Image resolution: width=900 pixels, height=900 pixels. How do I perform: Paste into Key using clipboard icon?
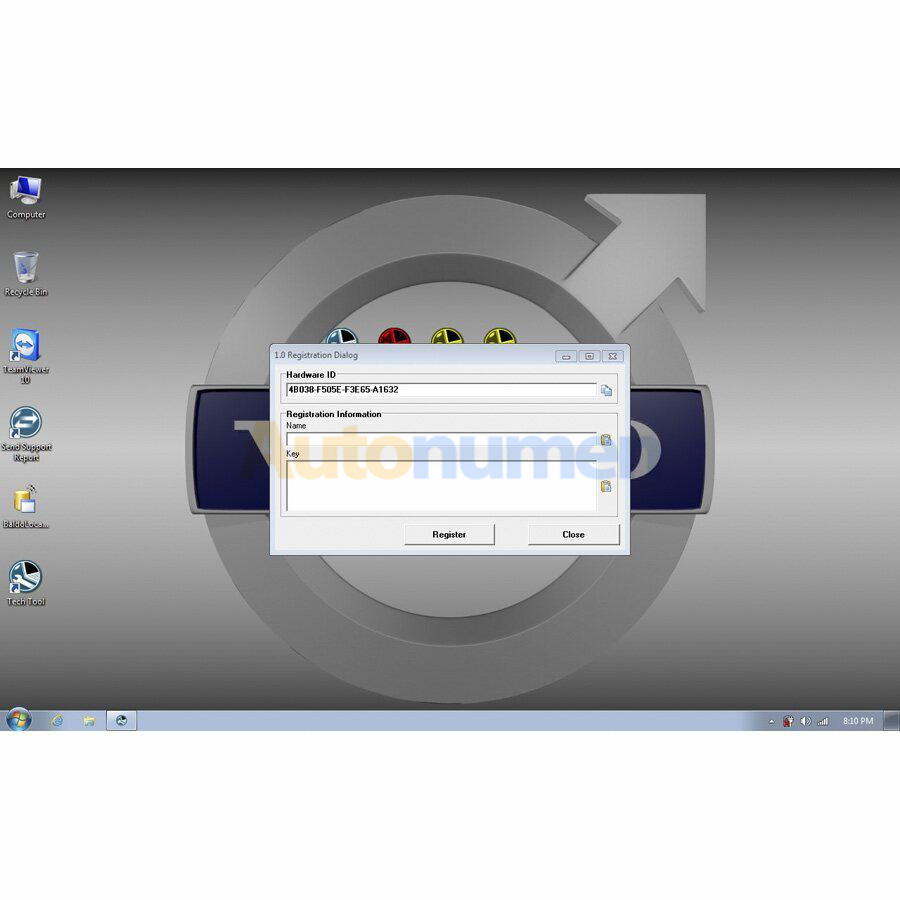click(606, 486)
